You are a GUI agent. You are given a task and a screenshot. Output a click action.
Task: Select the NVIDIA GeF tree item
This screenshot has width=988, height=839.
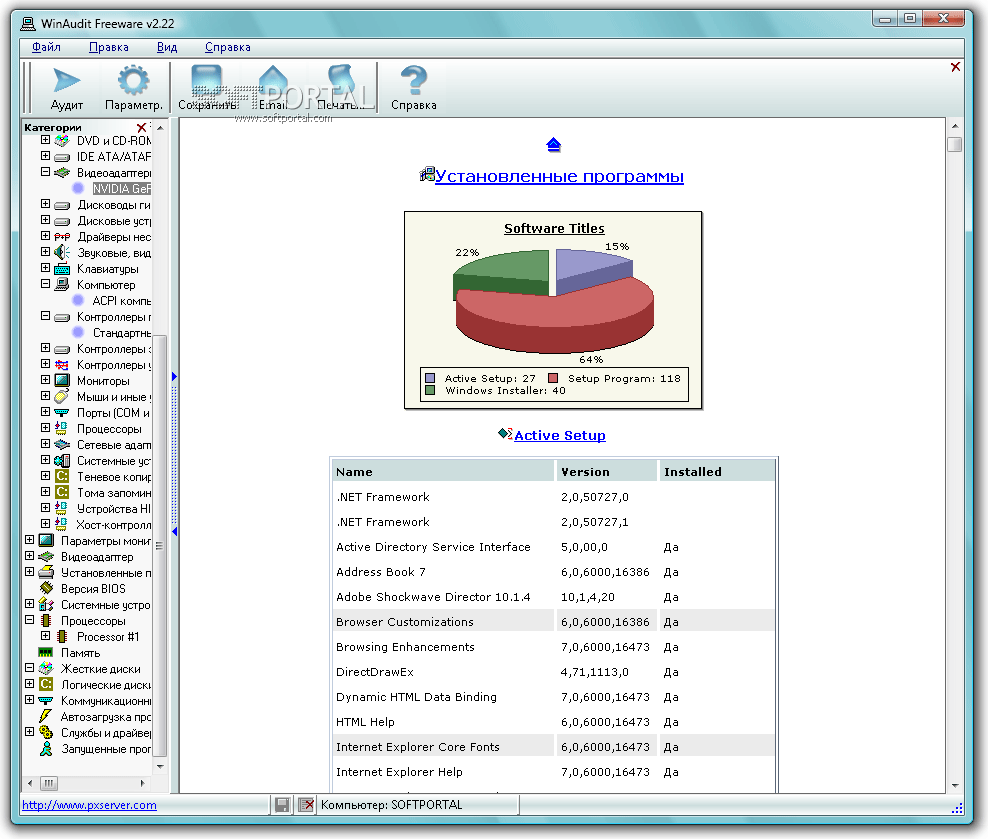coord(122,188)
